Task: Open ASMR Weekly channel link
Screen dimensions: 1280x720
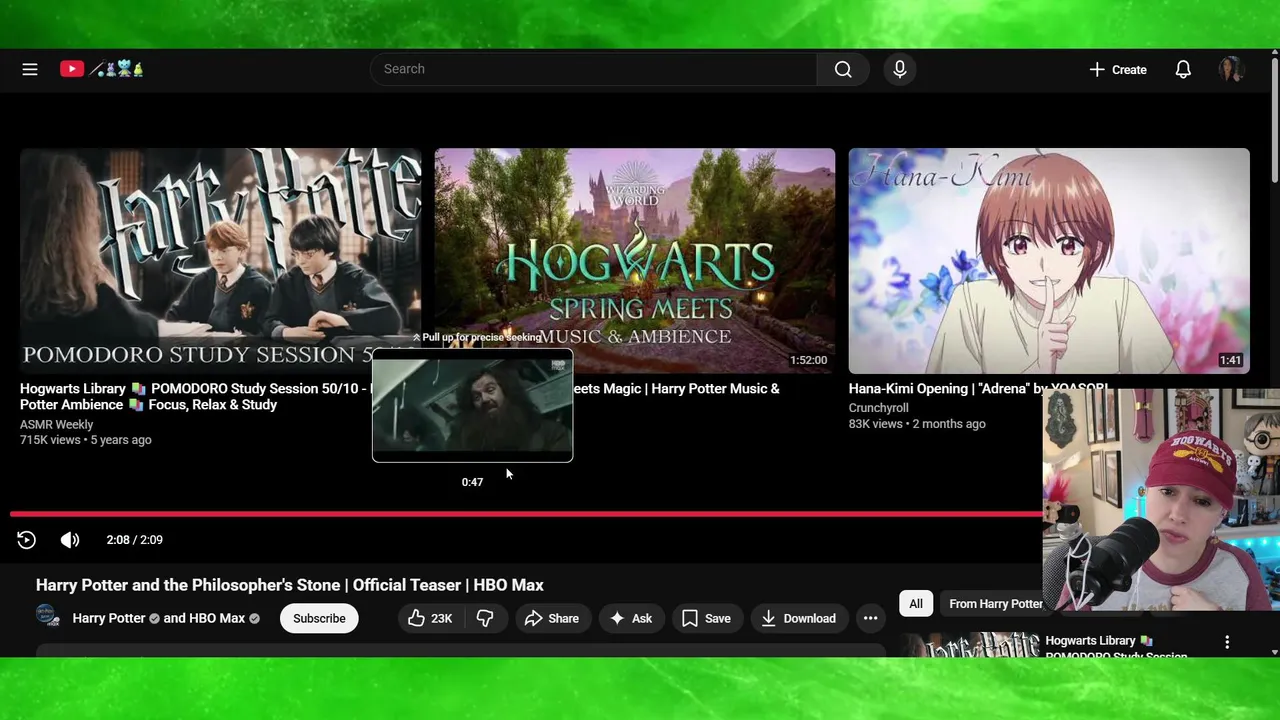Action: pos(56,424)
